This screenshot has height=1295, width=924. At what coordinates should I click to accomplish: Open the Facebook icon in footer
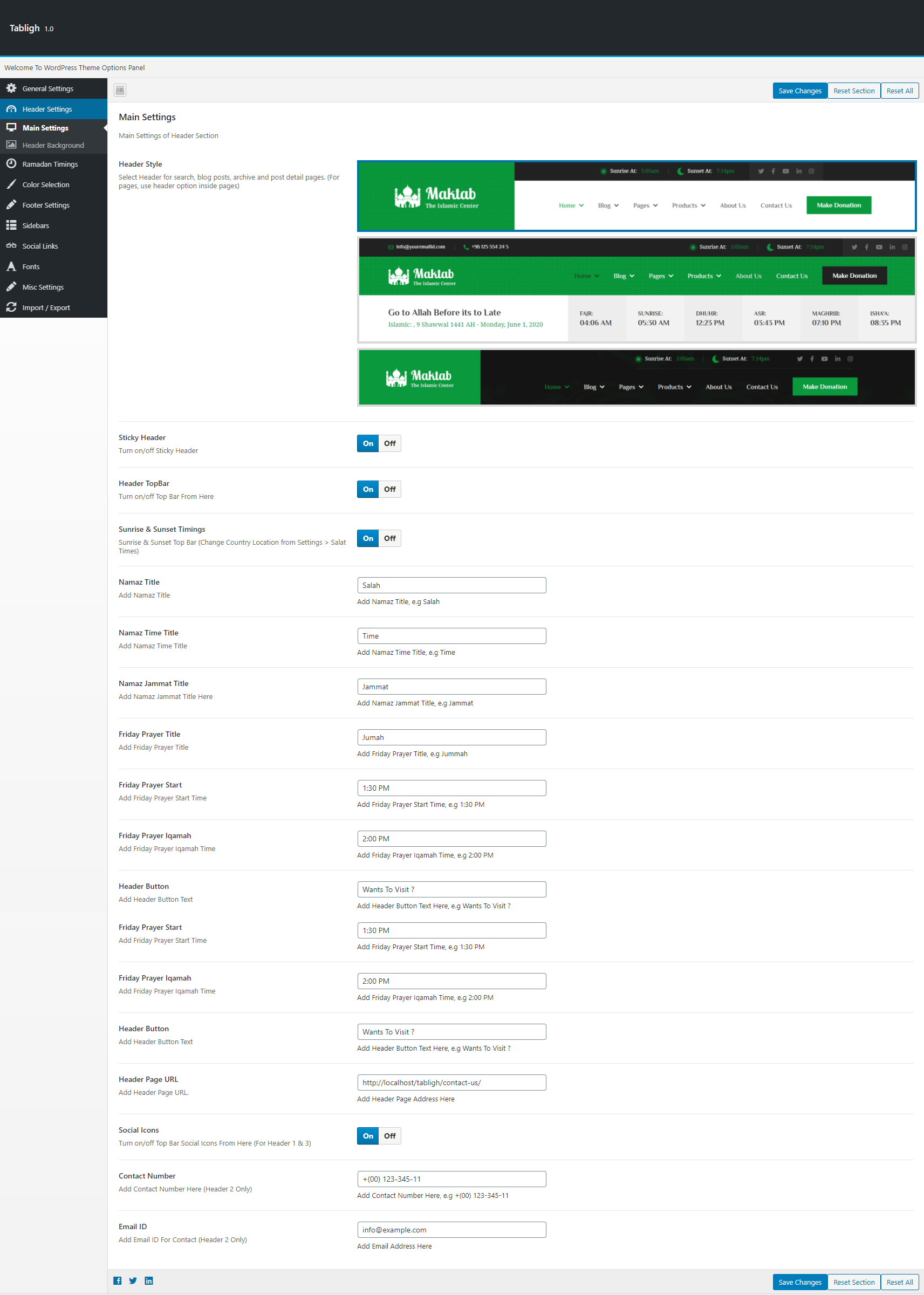click(117, 1280)
